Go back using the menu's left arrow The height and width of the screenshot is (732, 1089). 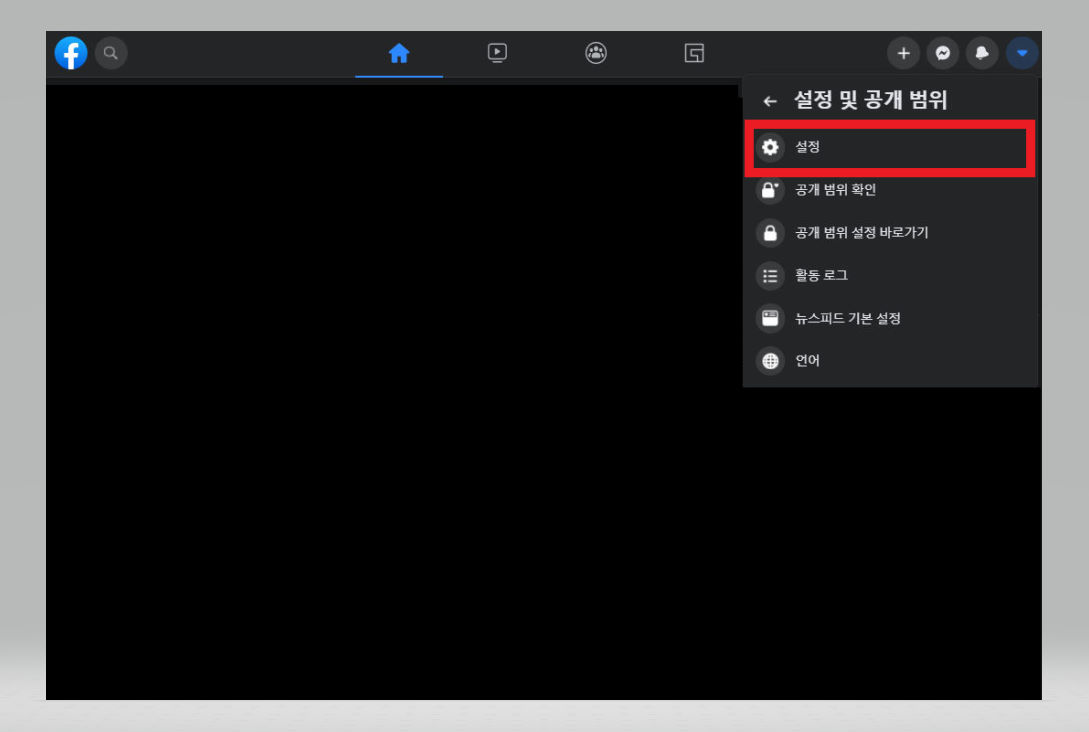(x=770, y=101)
